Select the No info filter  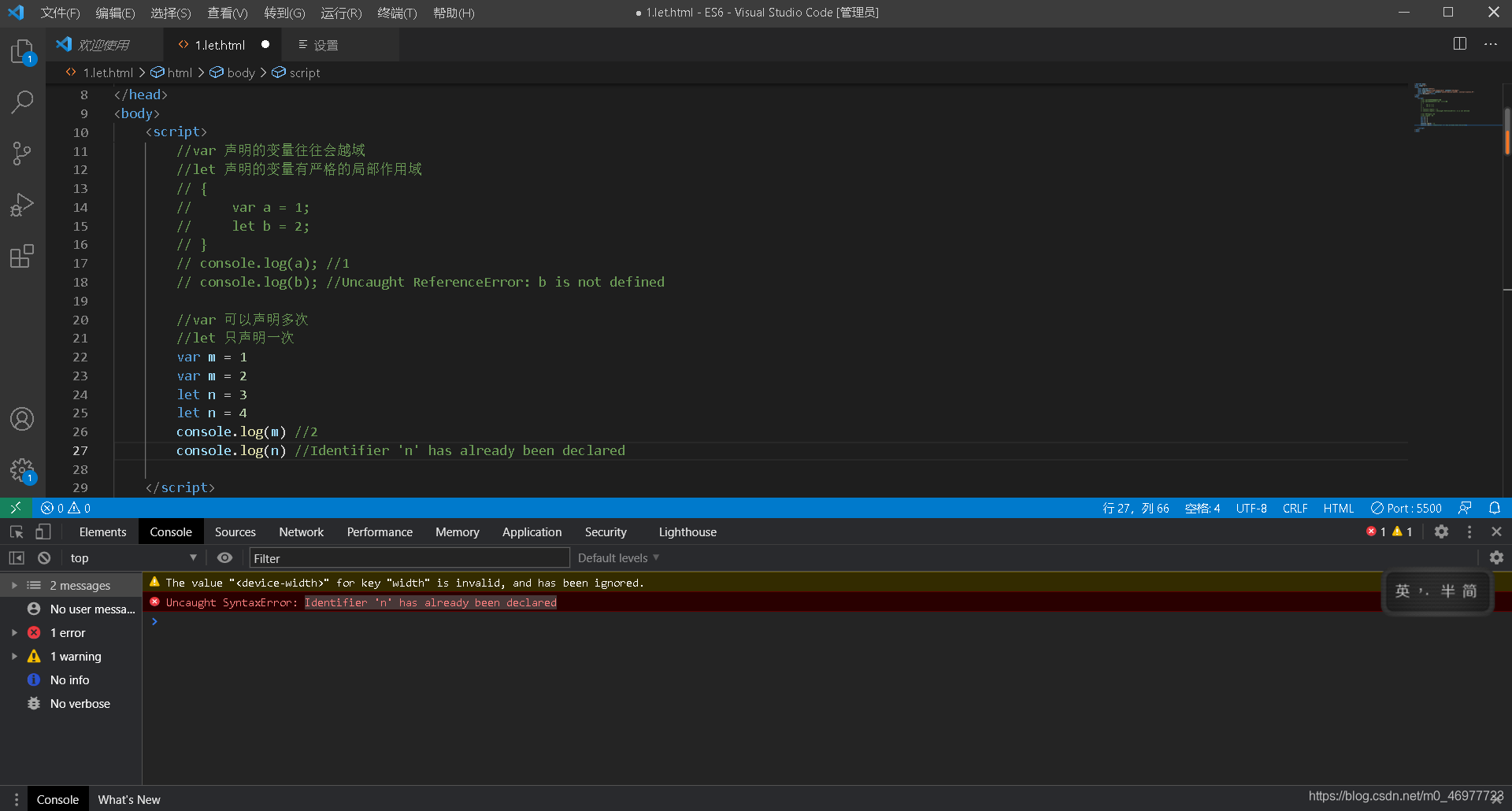pyautogui.click(x=59, y=680)
